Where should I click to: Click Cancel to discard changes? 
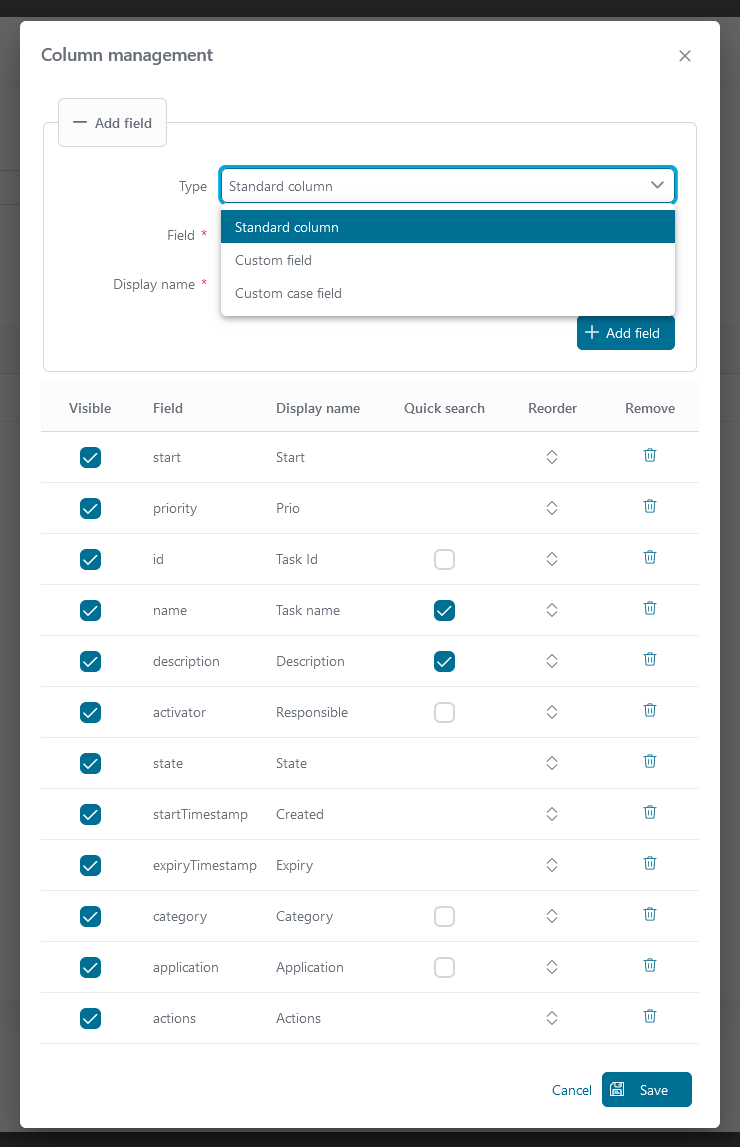[571, 1090]
